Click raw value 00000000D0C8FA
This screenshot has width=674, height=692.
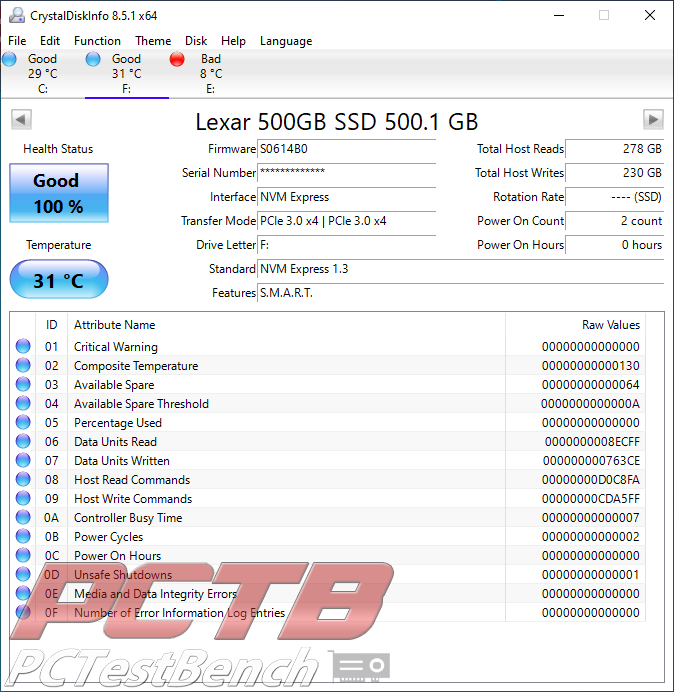[x=591, y=480]
